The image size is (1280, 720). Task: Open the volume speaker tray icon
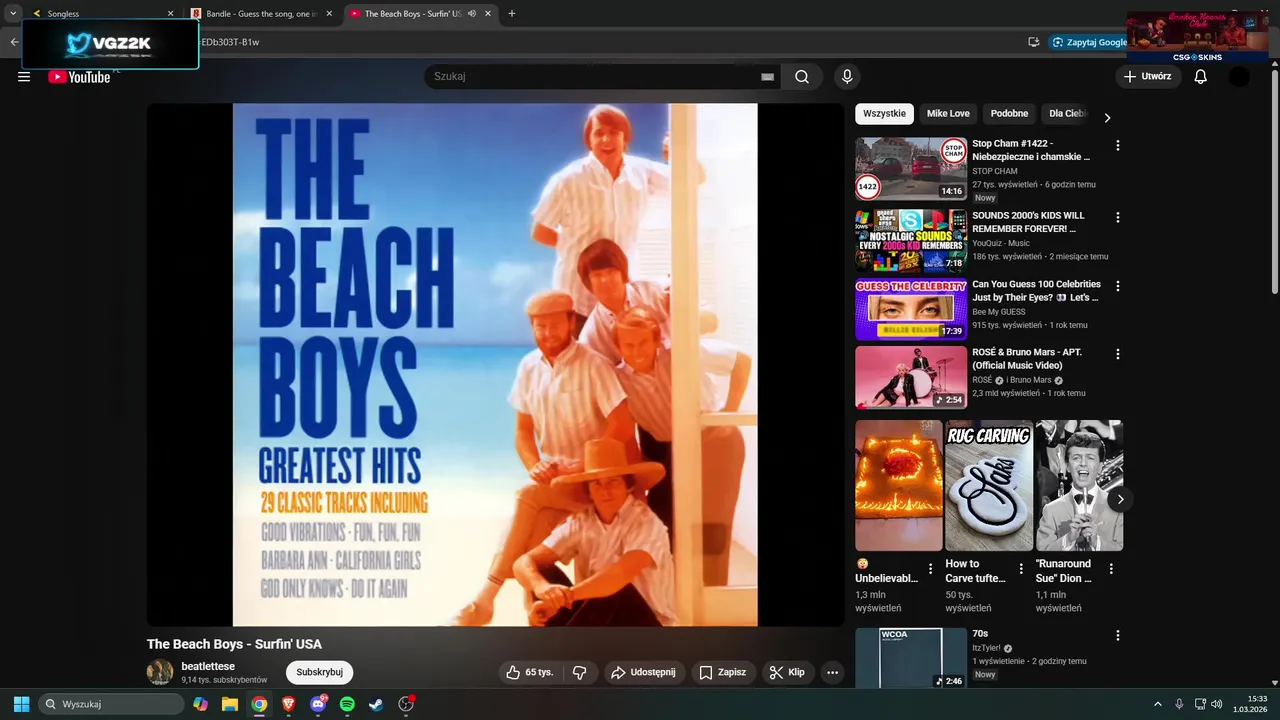pyautogui.click(x=1217, y=704)
